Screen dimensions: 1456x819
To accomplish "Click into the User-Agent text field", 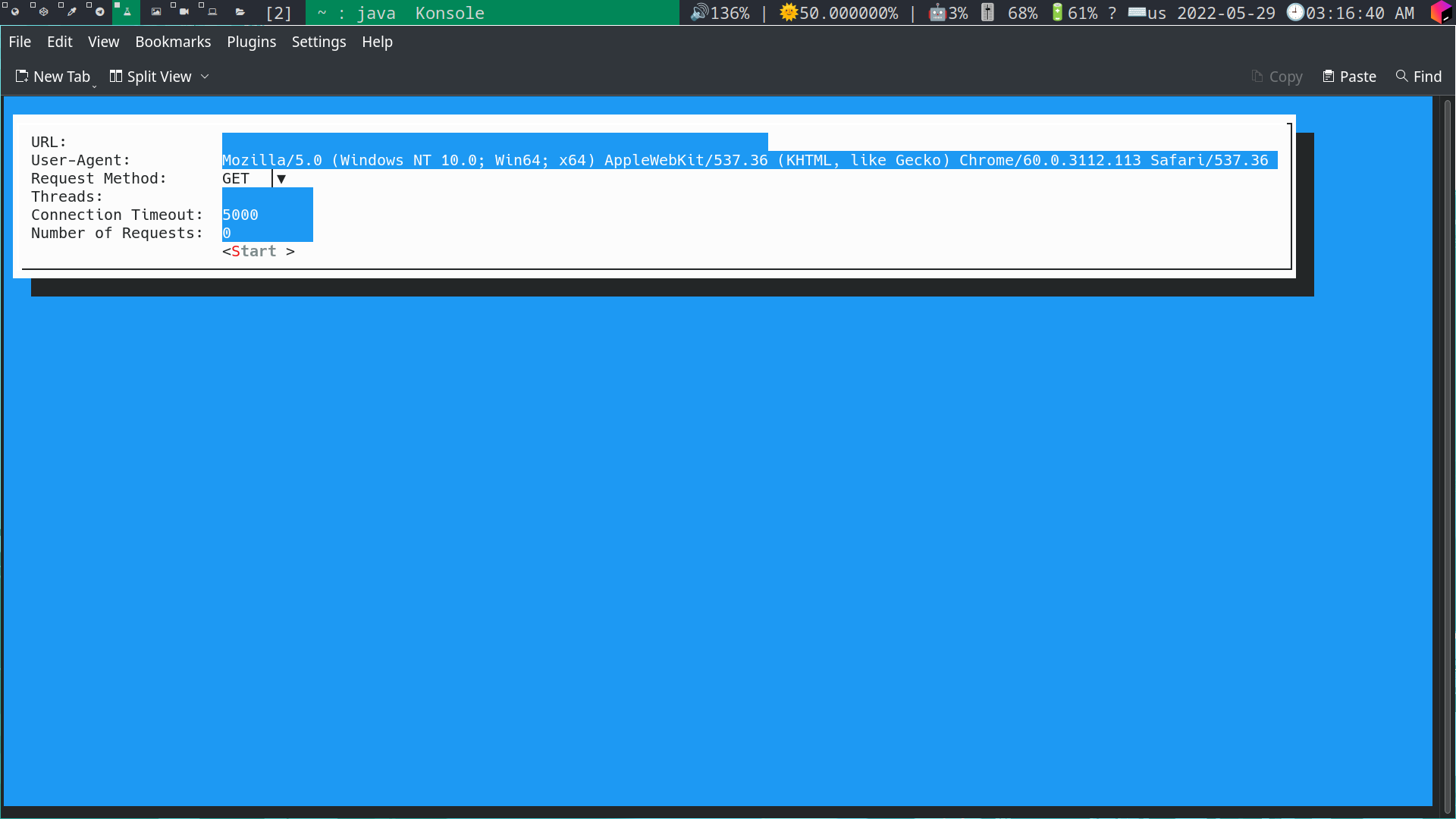I will 750,160.
